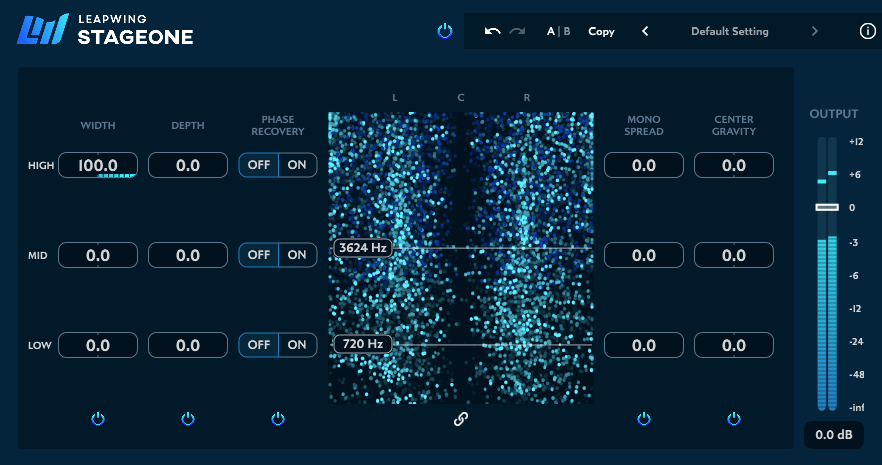Click the Copy button
Viewport: 882px width, 465px height.
tap(601, 31)
